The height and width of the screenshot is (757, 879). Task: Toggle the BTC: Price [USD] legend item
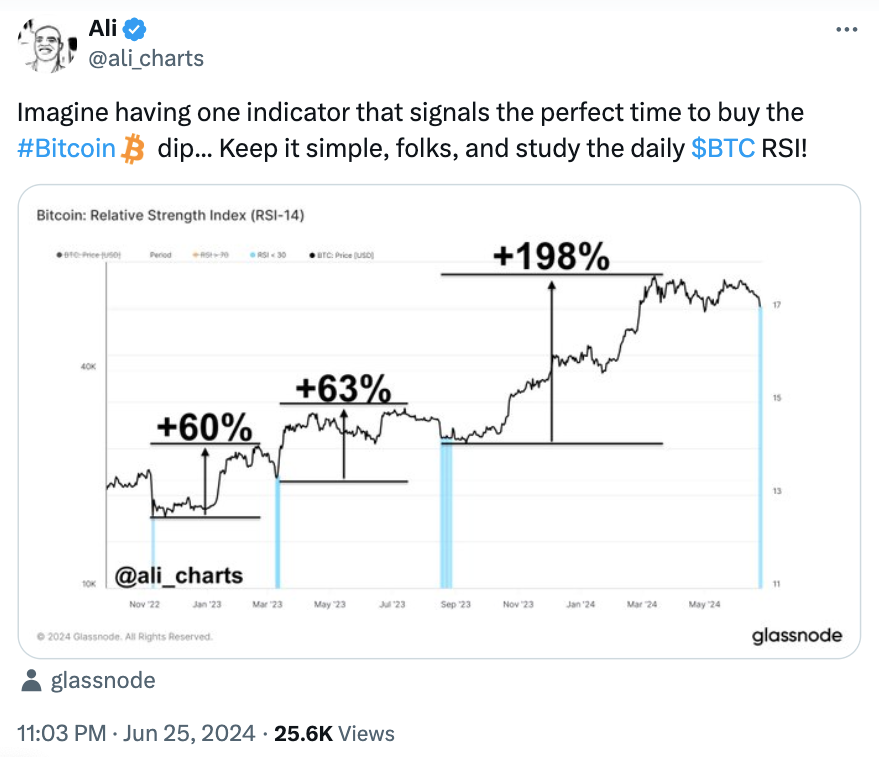pyautogui.click(x=342, y=255)
